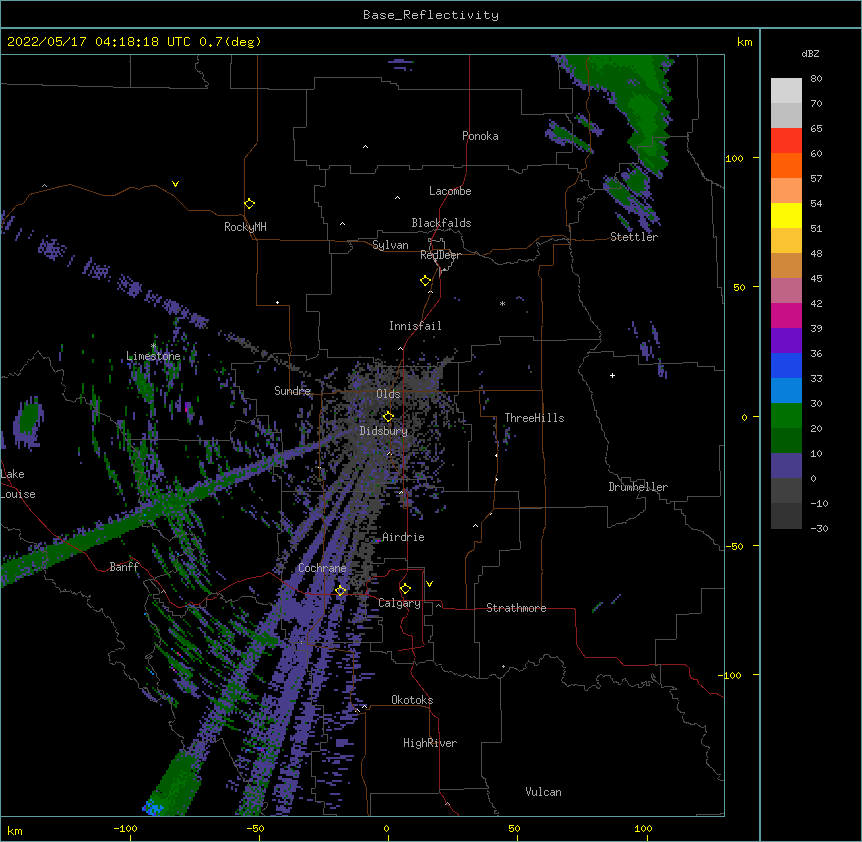Click the yellow V marker northwest of RockyMH

point(175,184)
